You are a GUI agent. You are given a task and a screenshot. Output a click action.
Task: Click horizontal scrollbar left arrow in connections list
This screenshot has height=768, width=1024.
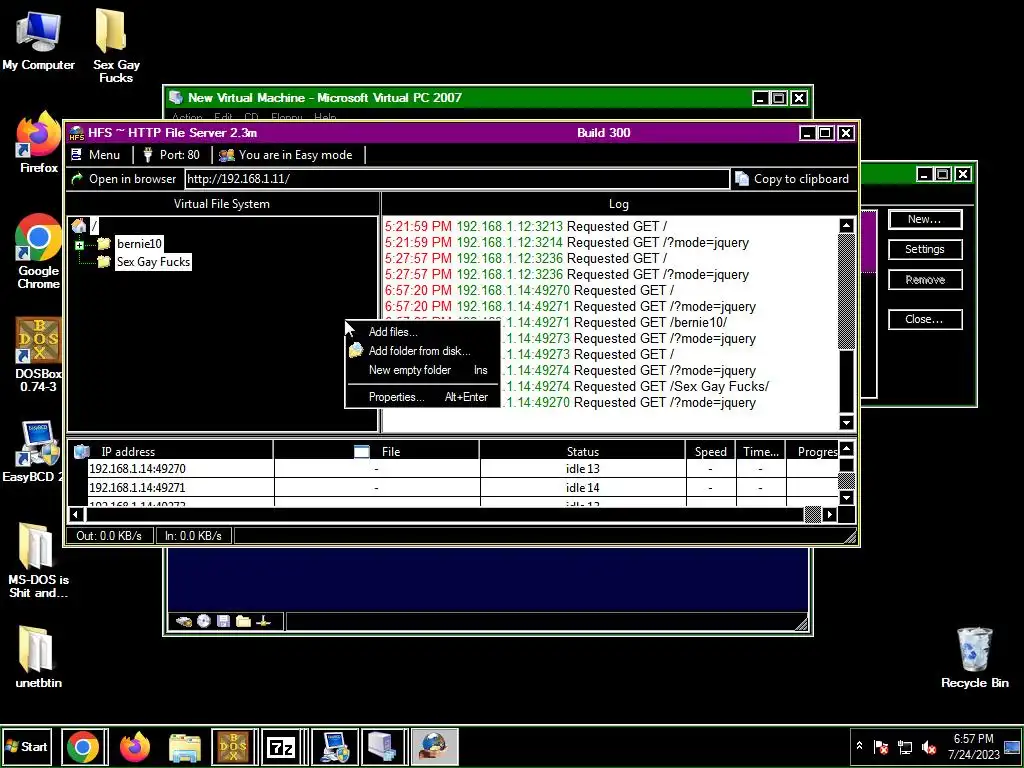click(76, 515)
